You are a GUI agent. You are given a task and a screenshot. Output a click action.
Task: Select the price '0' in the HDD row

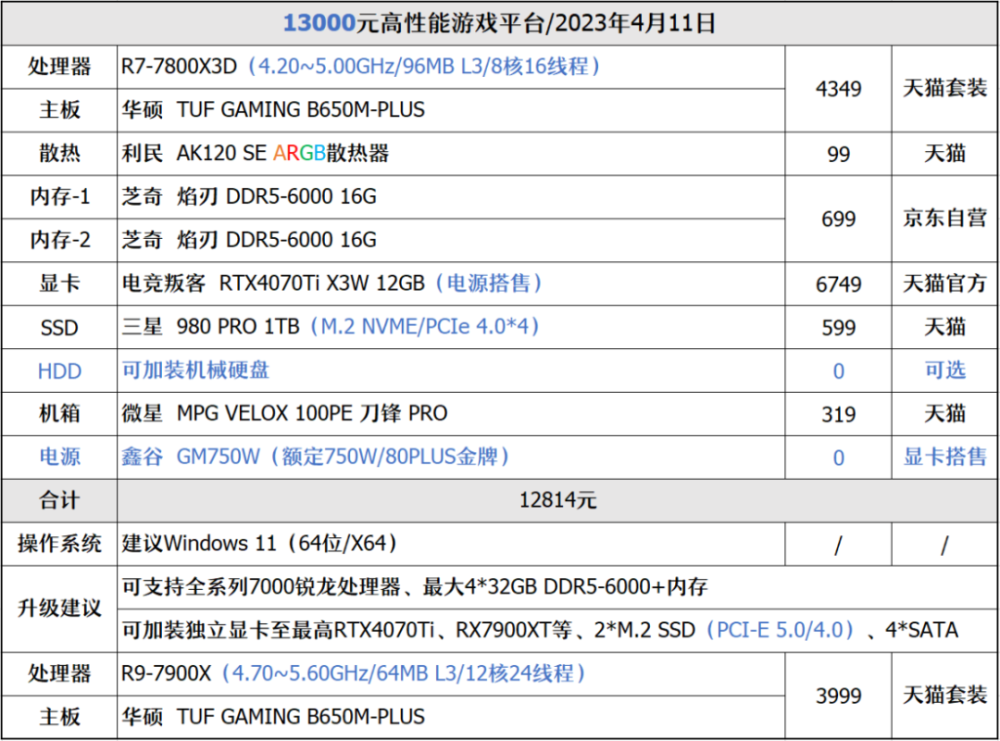tap(838, 370)
